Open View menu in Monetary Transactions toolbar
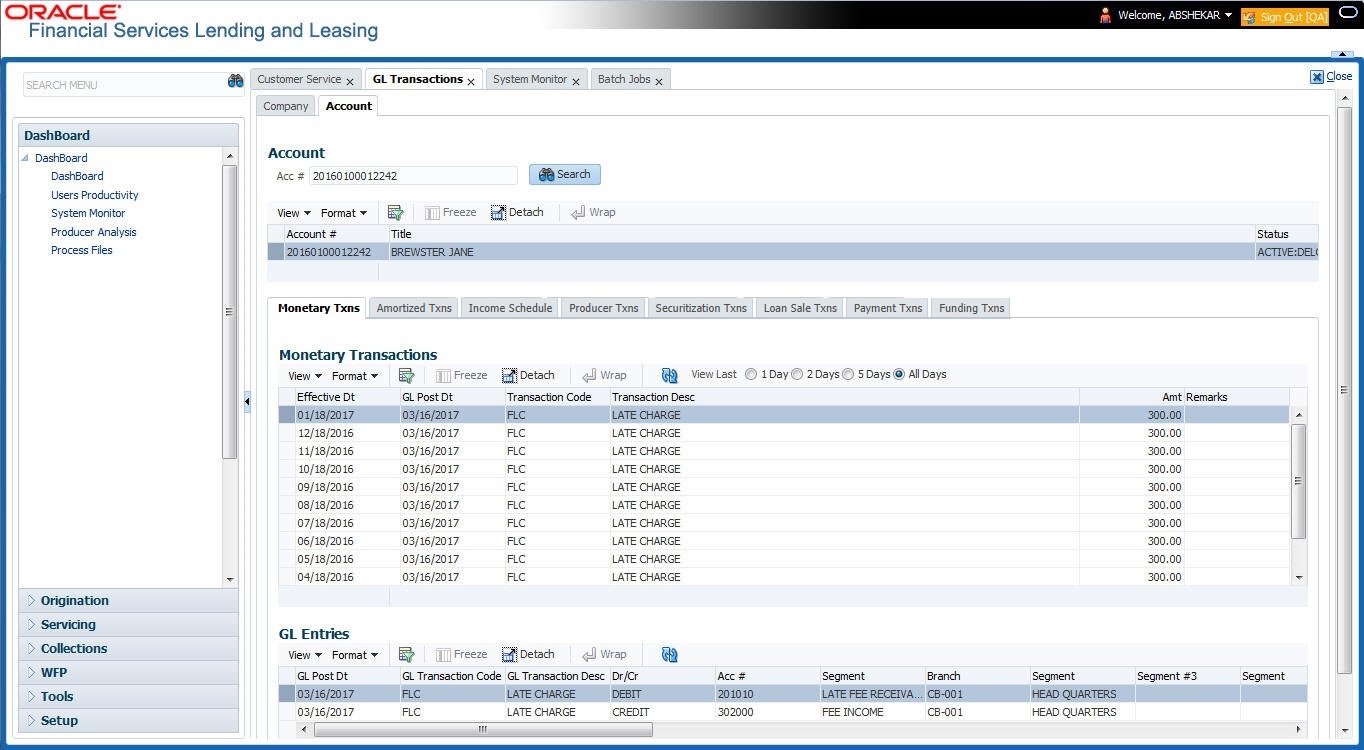 [x=305, y=376]
